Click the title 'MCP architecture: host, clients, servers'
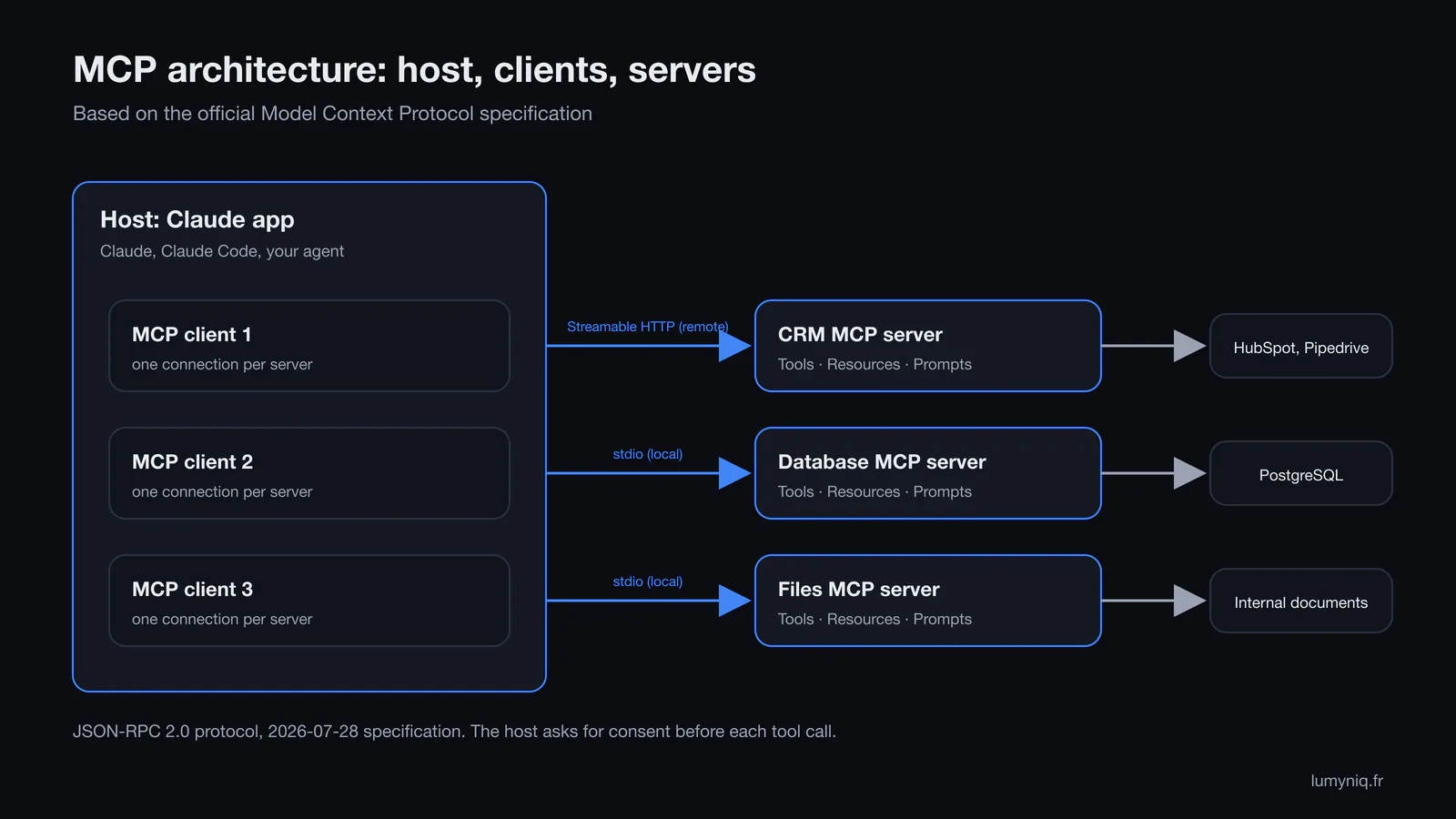This screenshot has height=819, width=1456. pyautogui.click(x=414, y=70)
